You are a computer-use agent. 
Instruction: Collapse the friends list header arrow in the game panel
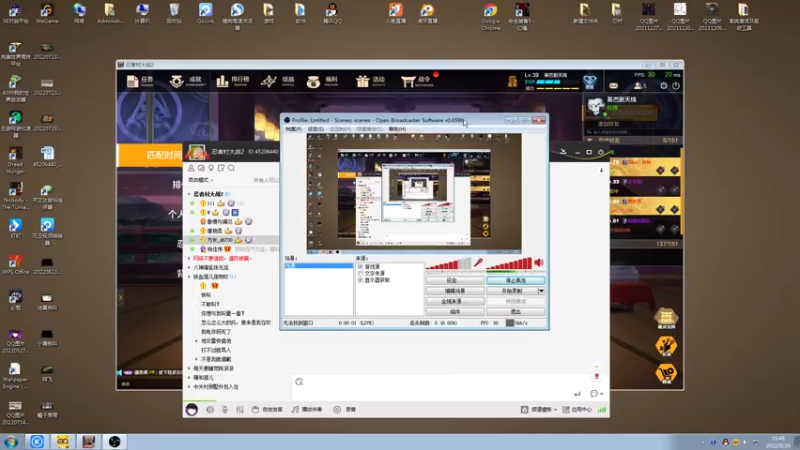[x=590, y=140]
